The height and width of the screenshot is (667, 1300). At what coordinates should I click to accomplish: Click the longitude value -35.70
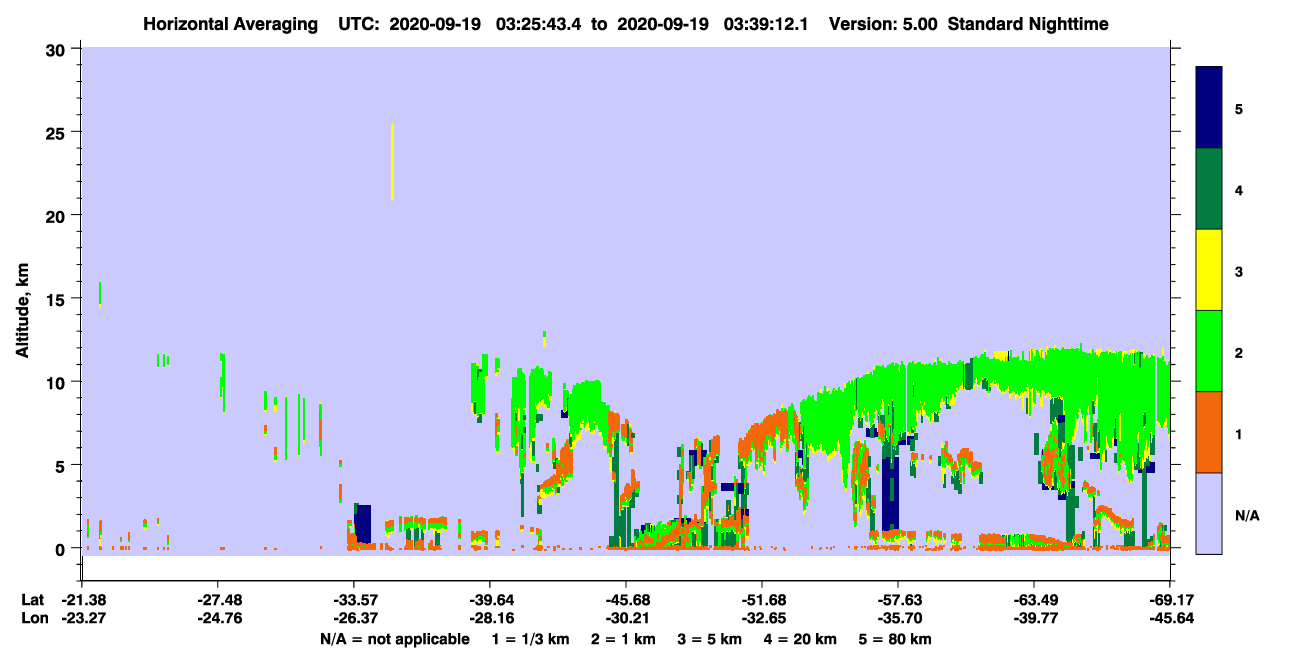pos(898,618)
